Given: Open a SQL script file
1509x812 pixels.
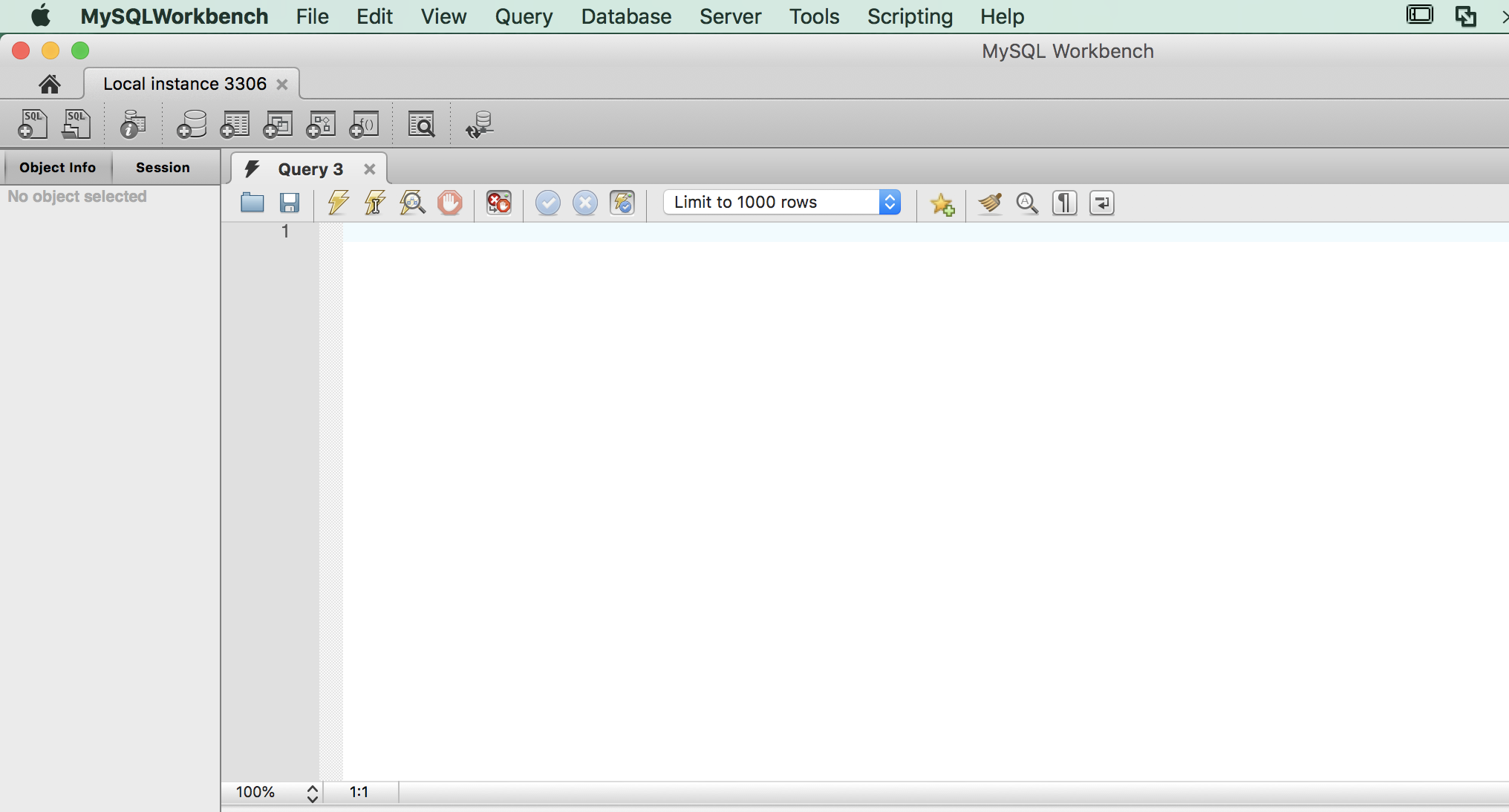Looking at the screenshot, I should 76,124.
